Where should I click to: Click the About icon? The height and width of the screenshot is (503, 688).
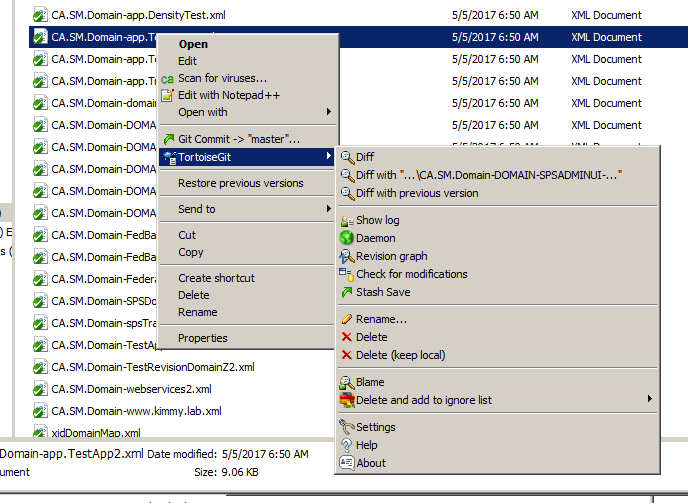click(x=347, y=463)
